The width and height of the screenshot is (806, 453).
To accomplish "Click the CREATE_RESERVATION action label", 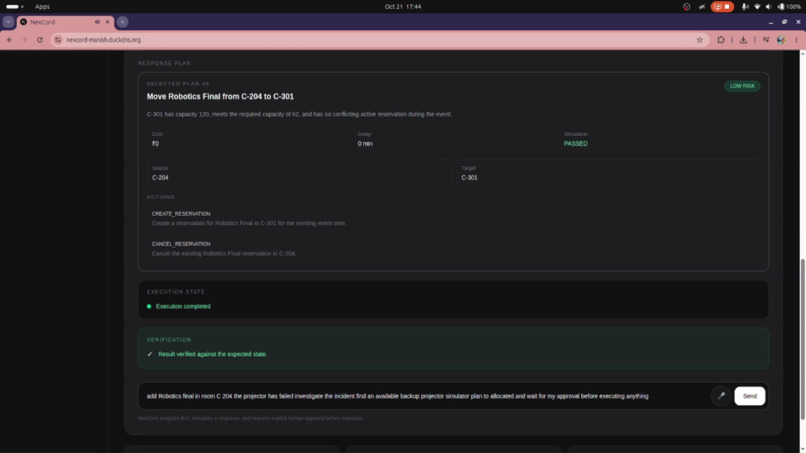I will tap(181, 213).
